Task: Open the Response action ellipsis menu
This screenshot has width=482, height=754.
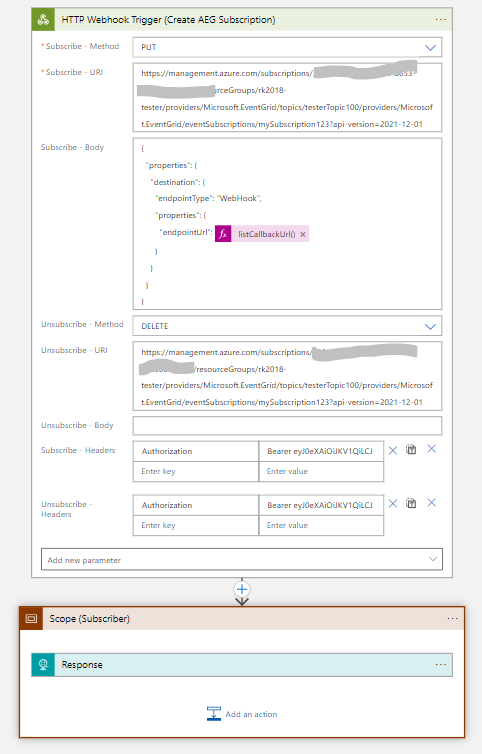Action: (x=441, y=665)
